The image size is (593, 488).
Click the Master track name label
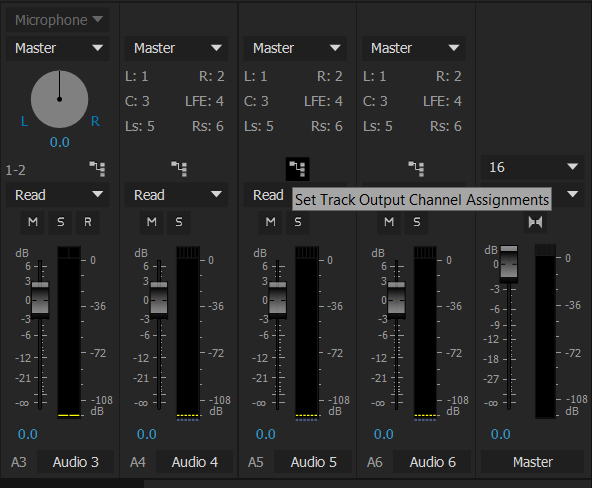pos(532,462)
